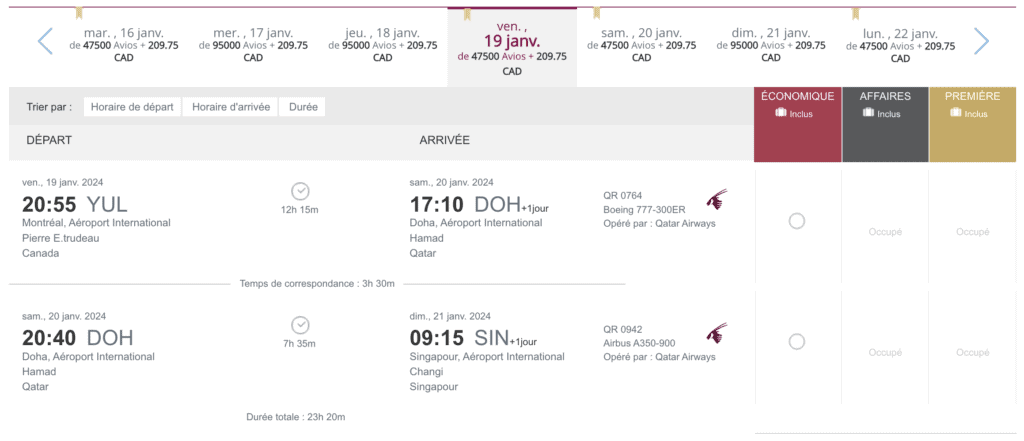Sort flights by Horaire d'arrivée
This screenshot has height=441, width=1024.
(231, 107)
